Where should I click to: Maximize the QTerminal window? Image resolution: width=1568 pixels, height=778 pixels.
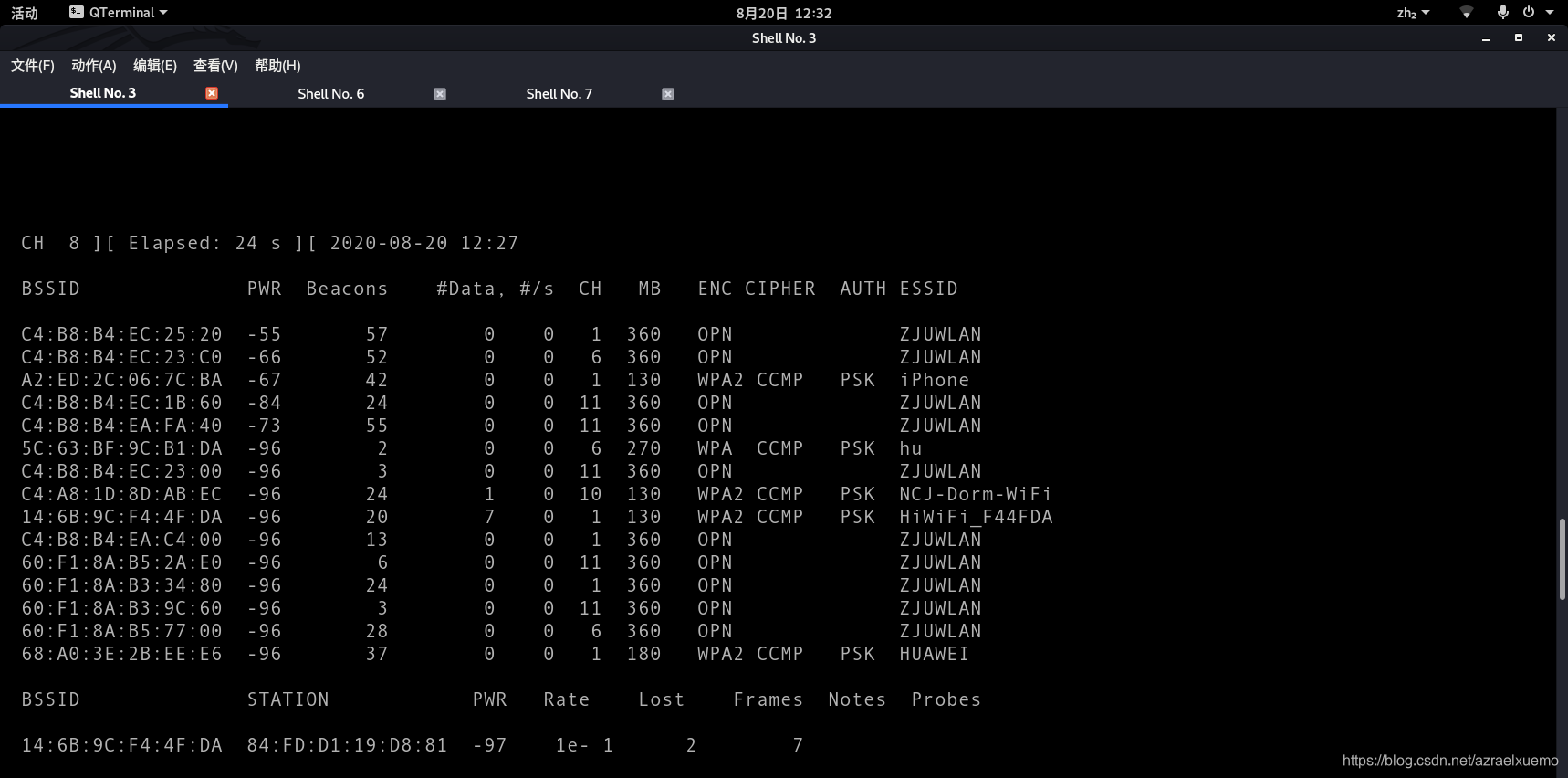point(1519,37)
